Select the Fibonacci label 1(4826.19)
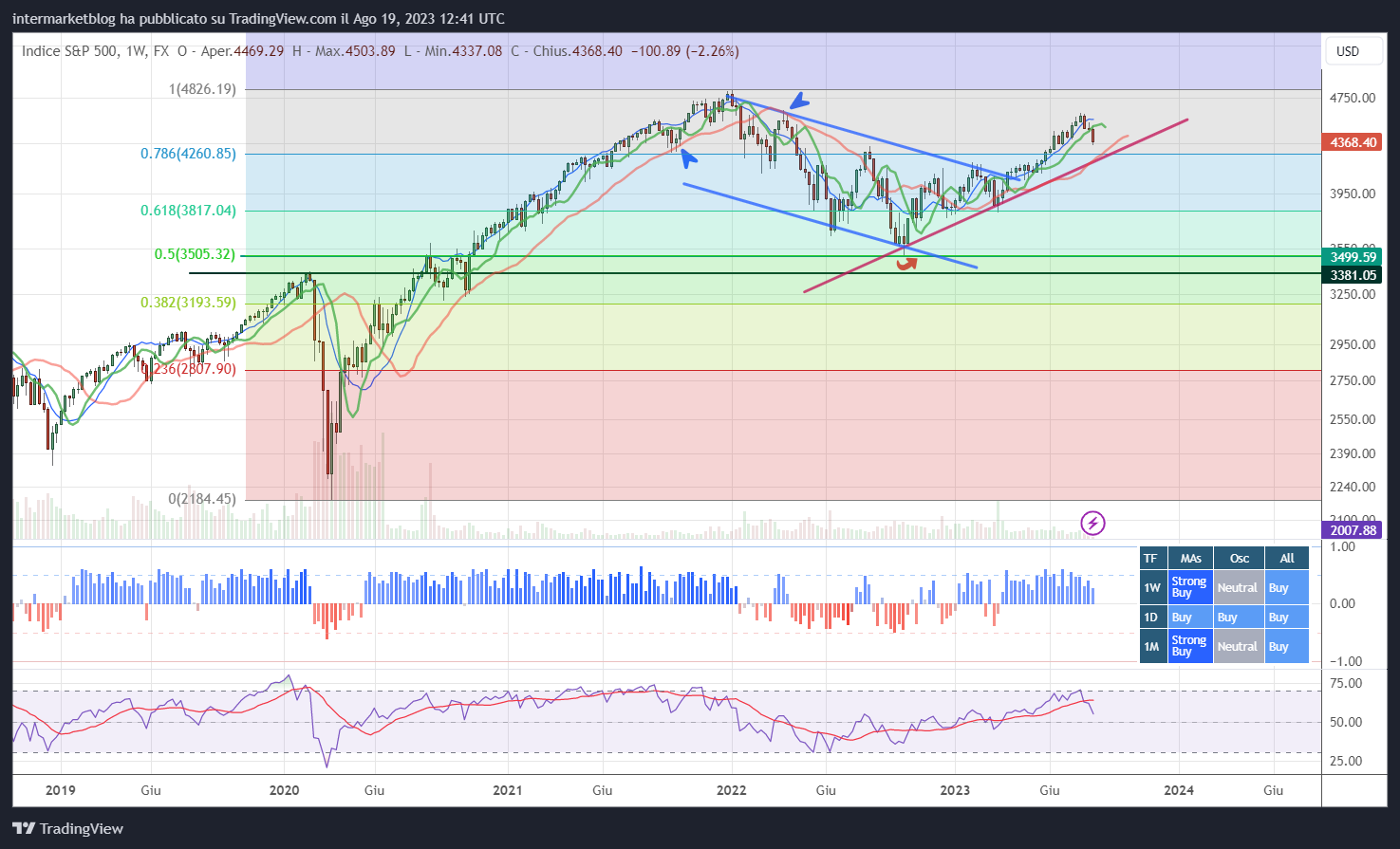 coord(202,89)
